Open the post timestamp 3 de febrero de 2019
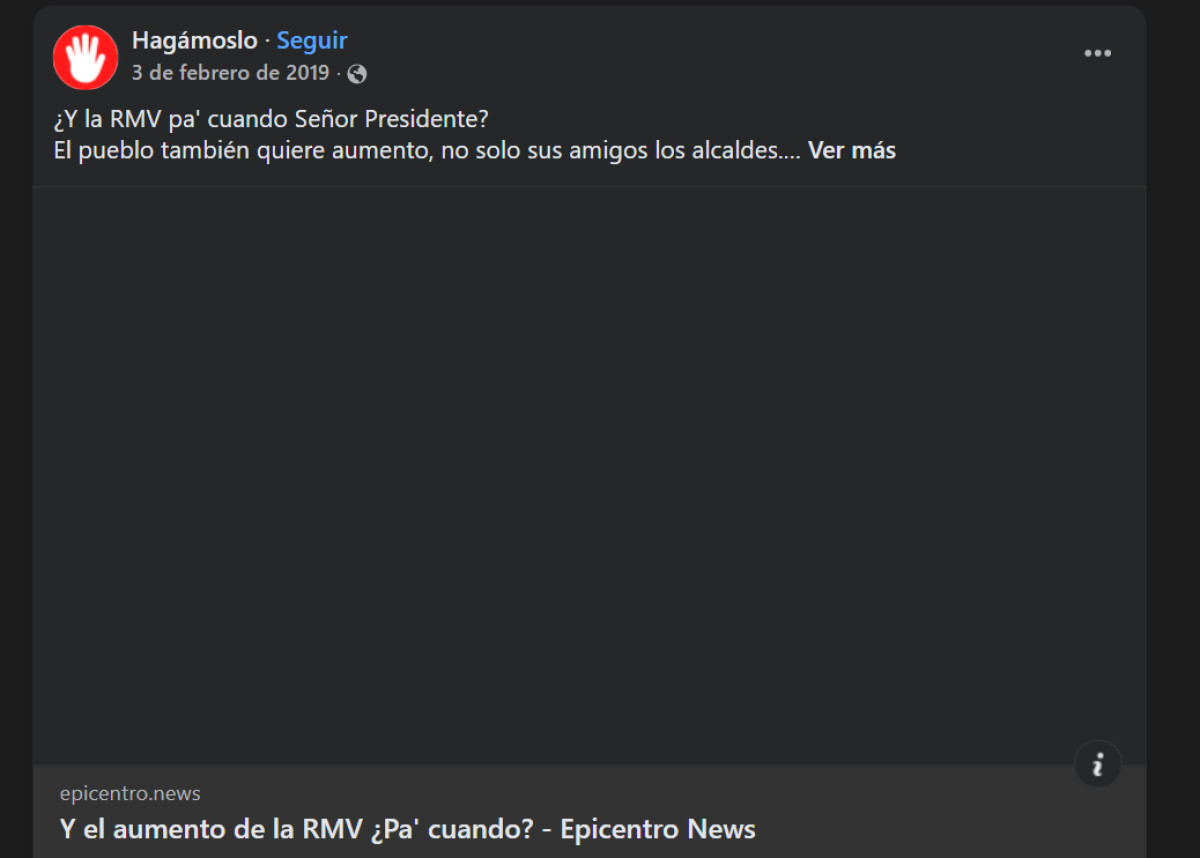Image resolution: width=1200 pixels, height=858 pixels. pyautogui.click(x=231, y=73)
